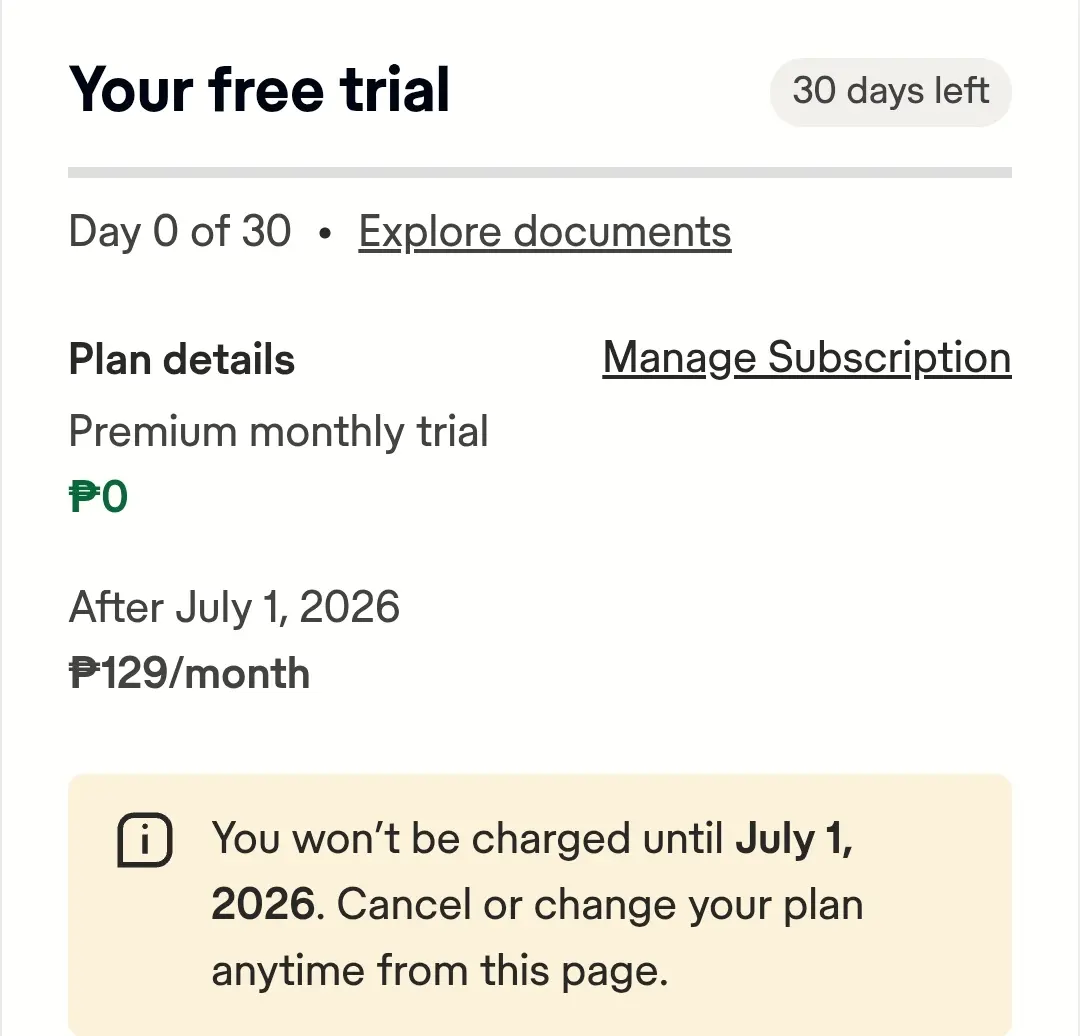Open the Explore documents link
This screenshot has width=1080, height=1036.
(x=545, y=231)
